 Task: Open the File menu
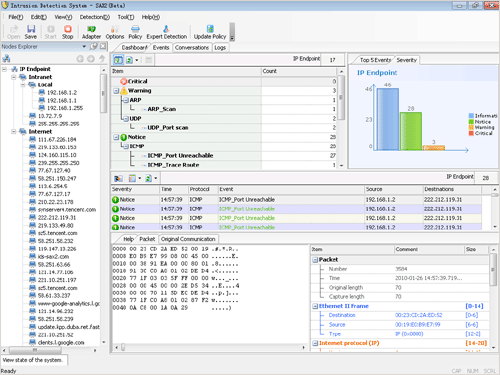pos(16,17)
